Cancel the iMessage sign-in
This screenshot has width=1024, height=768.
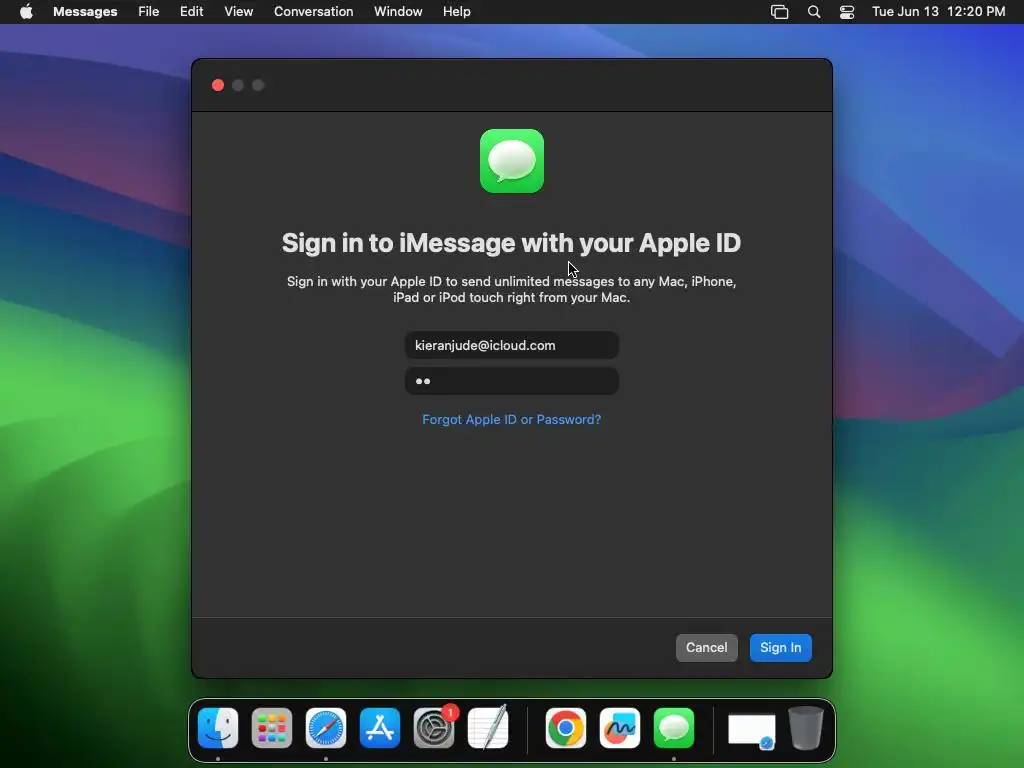pyautogui.click(x=707, y=647)
